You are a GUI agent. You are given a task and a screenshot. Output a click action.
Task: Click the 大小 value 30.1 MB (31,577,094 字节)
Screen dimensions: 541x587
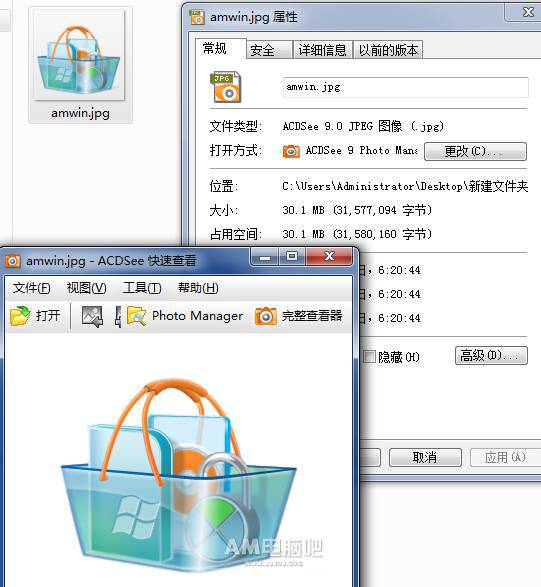click(357, 210)
